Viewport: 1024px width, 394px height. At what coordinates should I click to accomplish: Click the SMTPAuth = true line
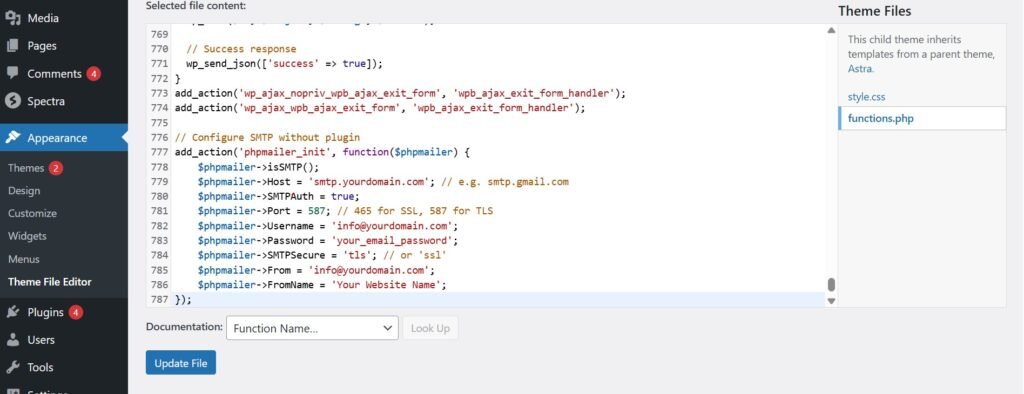[279, 196]
